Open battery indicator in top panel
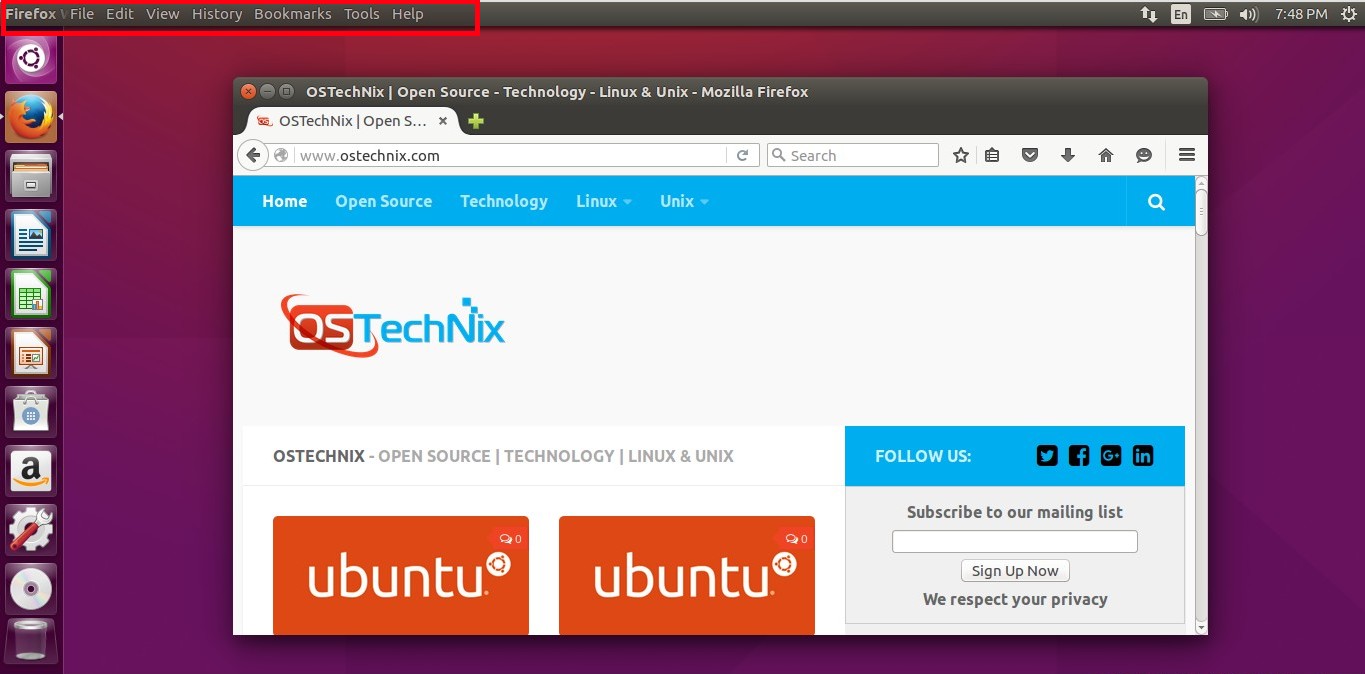 click(x=1215, y=14)
